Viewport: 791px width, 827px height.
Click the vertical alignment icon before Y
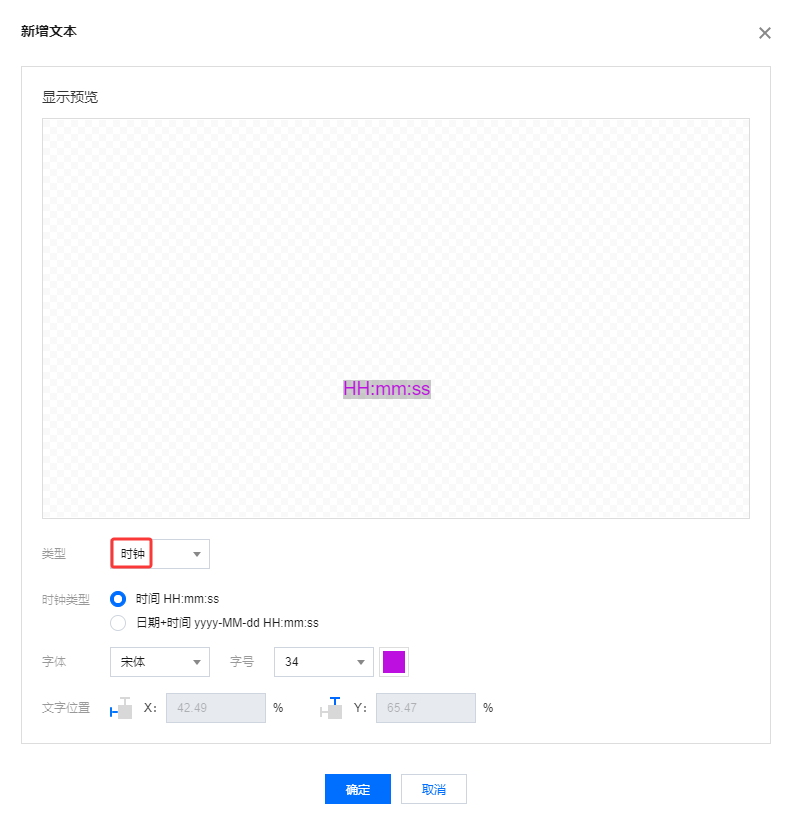point(331,708)
